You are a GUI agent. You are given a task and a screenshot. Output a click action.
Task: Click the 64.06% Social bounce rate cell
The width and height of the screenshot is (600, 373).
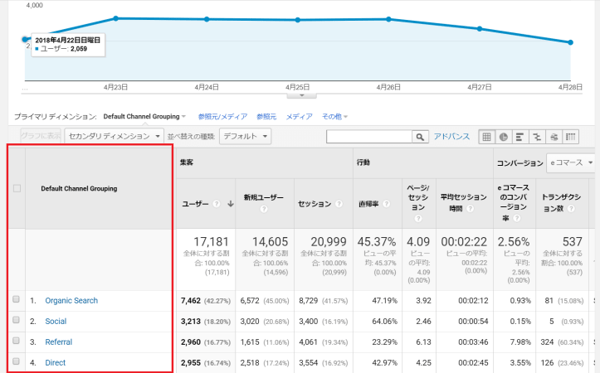pos(385,321)
